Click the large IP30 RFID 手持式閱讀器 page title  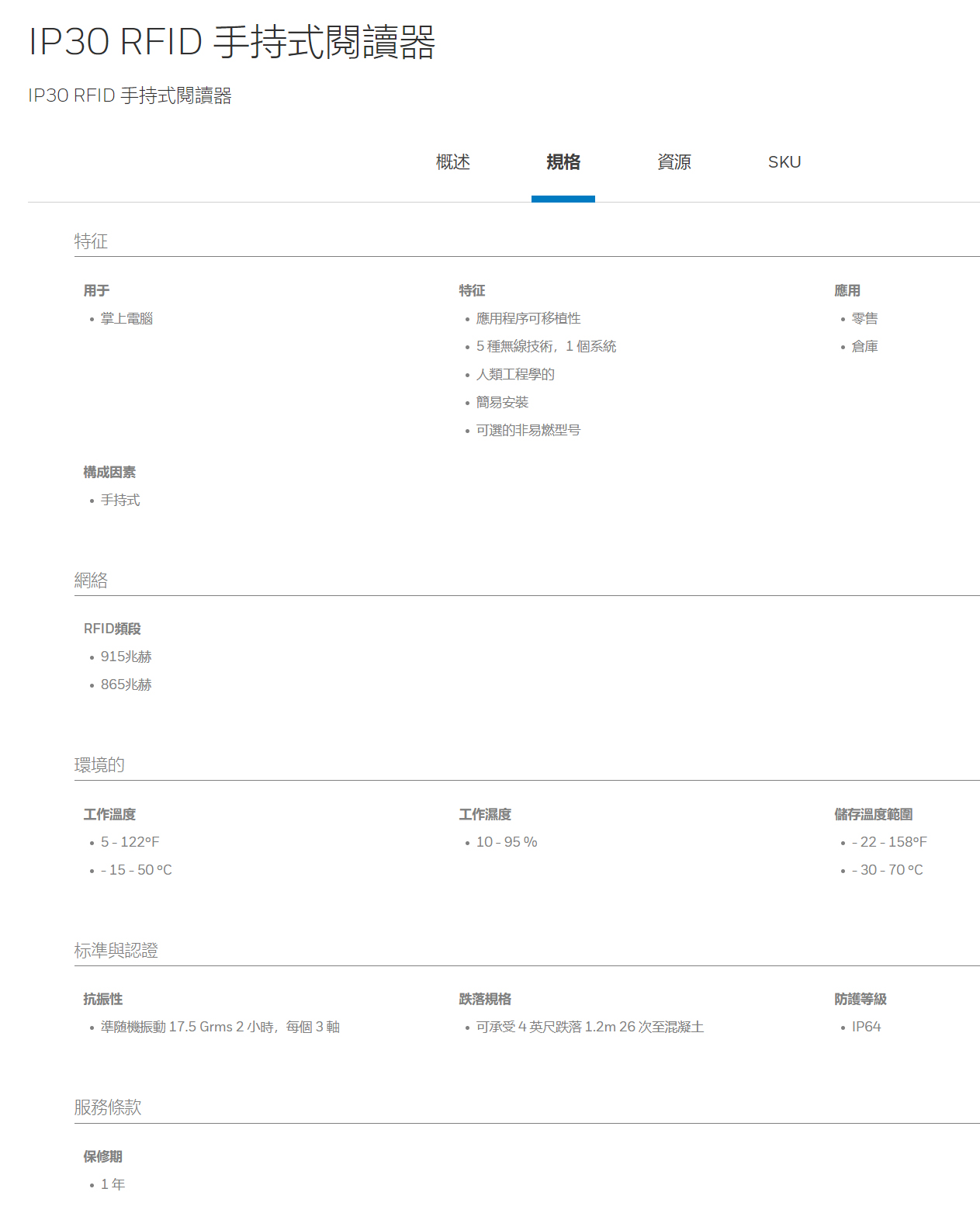[231, 42]
